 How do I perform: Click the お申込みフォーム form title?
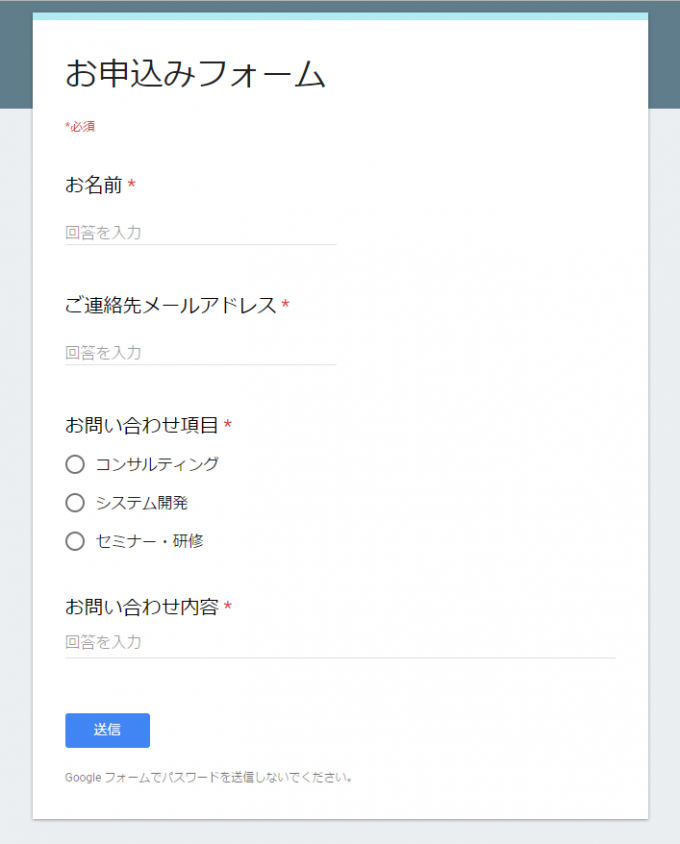click(196, 72)
